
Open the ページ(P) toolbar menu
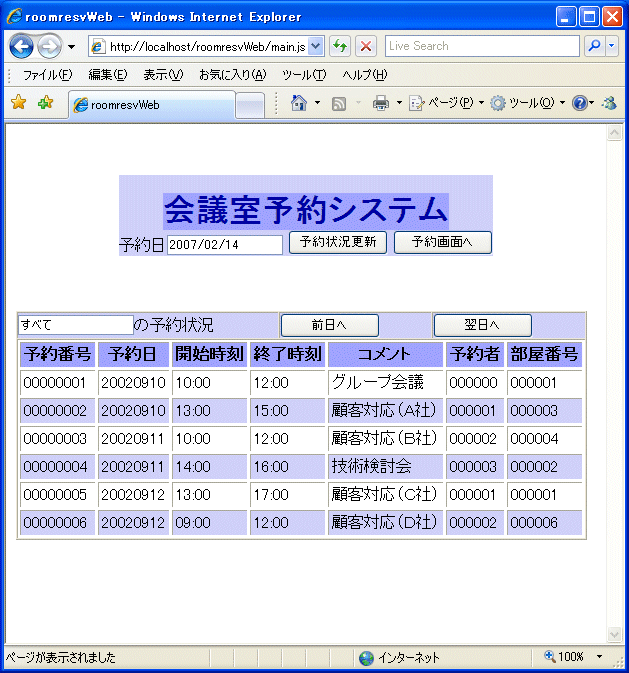[447, 103]
